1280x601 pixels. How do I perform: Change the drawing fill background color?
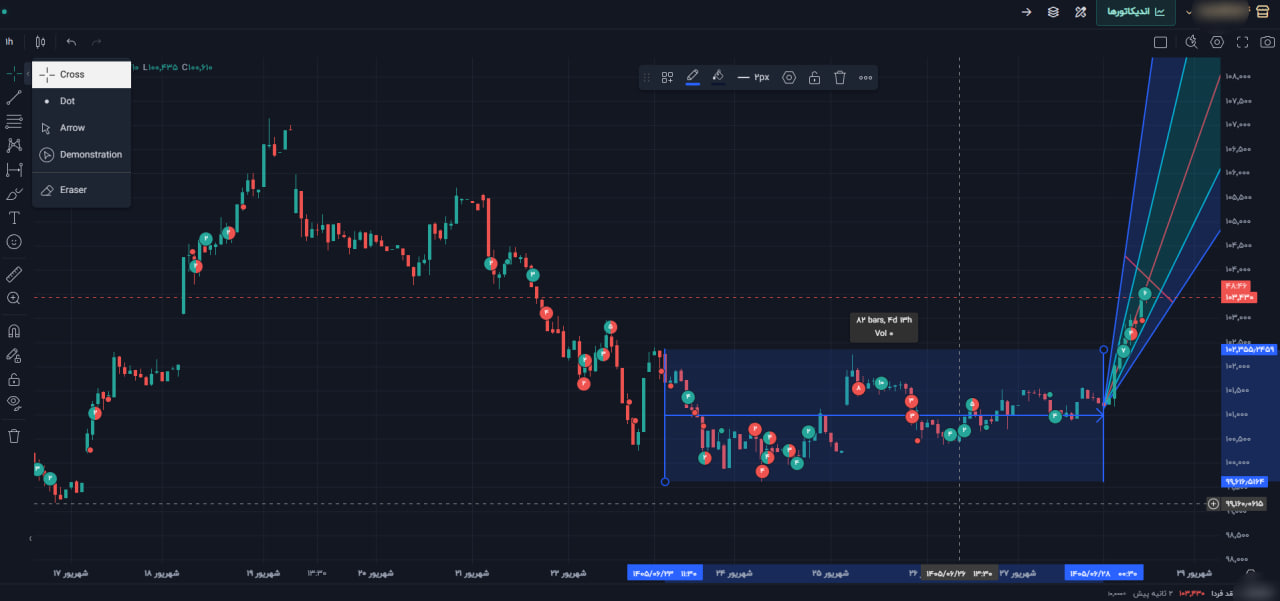pos(717,77)
